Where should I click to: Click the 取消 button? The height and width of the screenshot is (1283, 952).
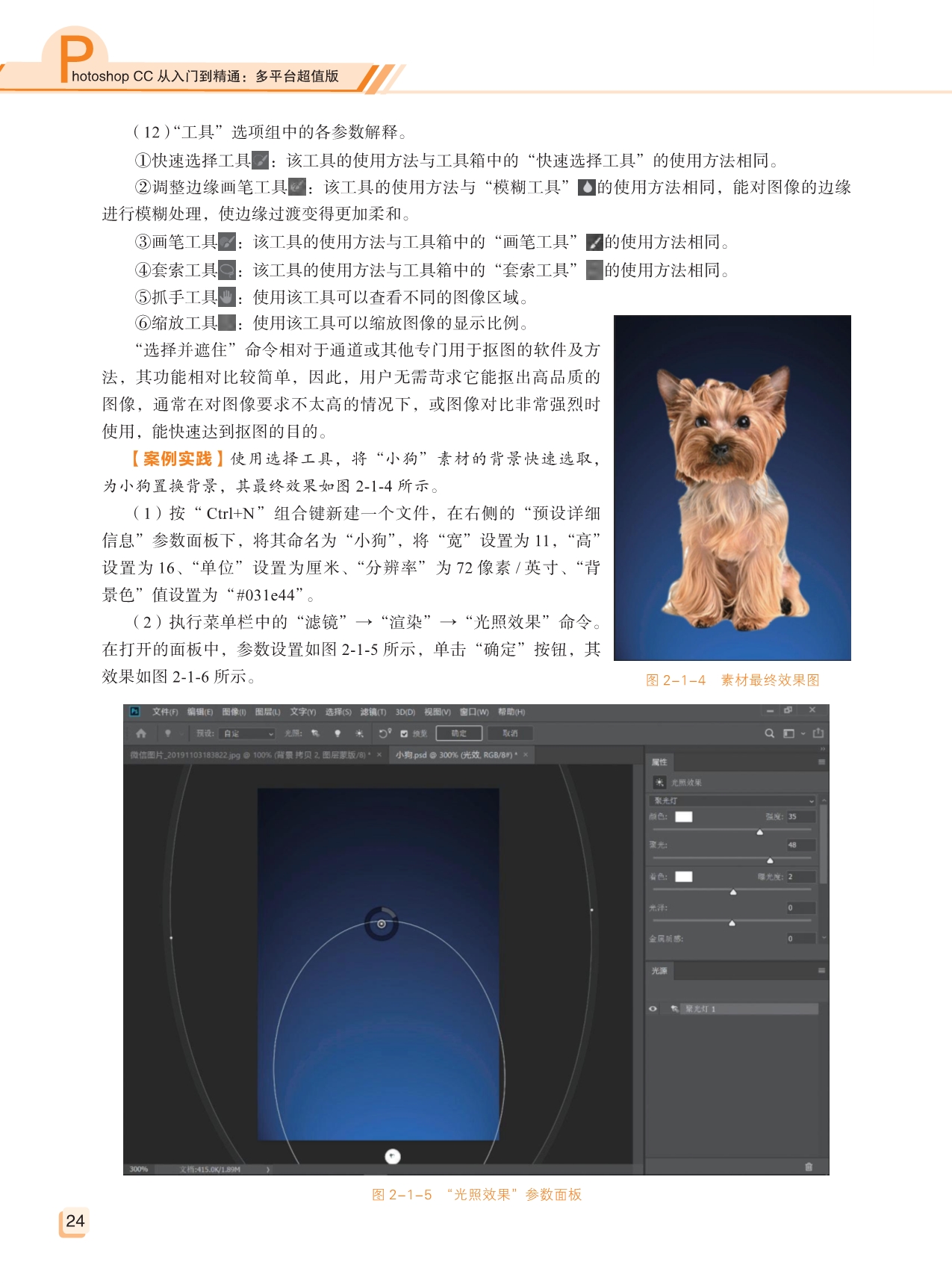(510, 733)
